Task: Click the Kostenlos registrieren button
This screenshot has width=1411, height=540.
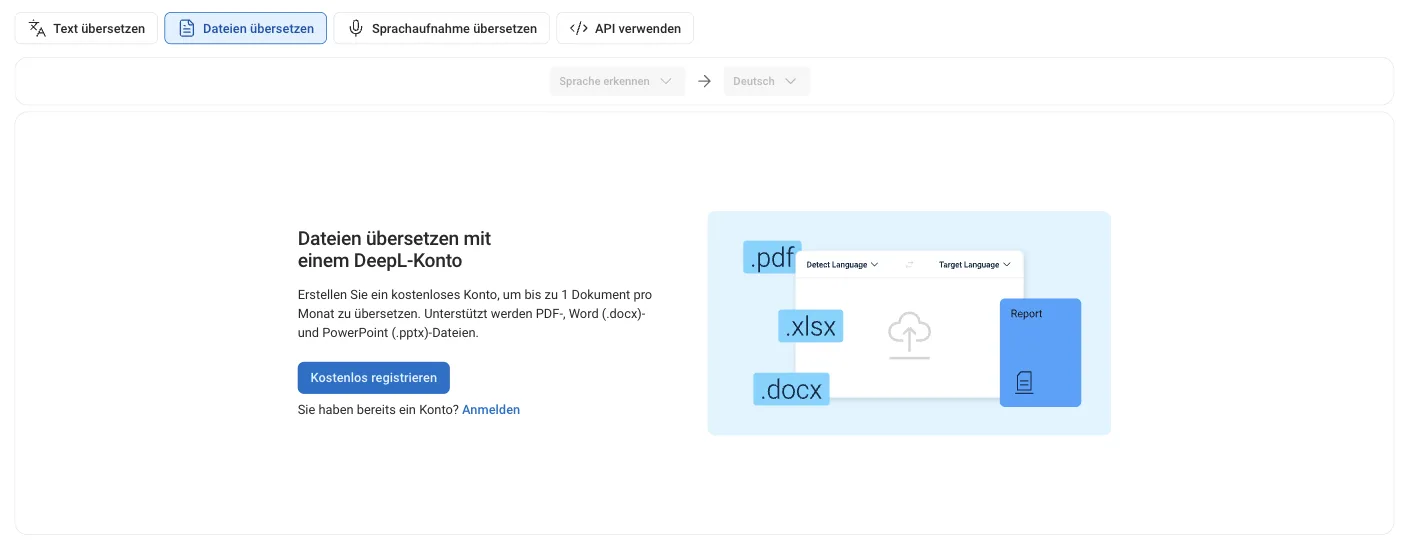Action: (x=374, y=378)
